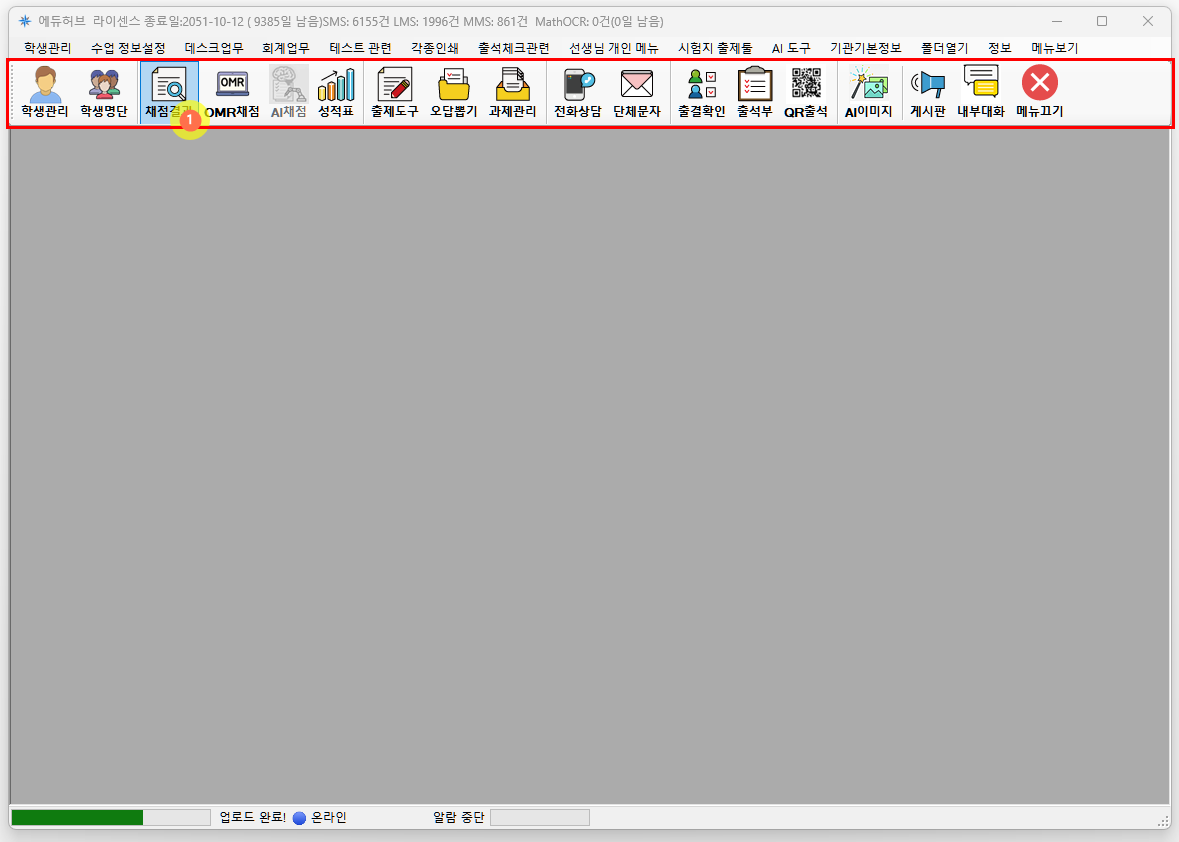Open the 출석부 clipboard icon
The image size is (1179, 842).
(x=755, y=92)
